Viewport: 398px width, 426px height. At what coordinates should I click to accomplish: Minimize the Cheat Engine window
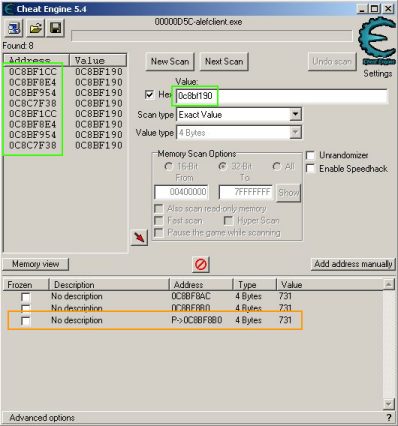click(x=362, y=9)
